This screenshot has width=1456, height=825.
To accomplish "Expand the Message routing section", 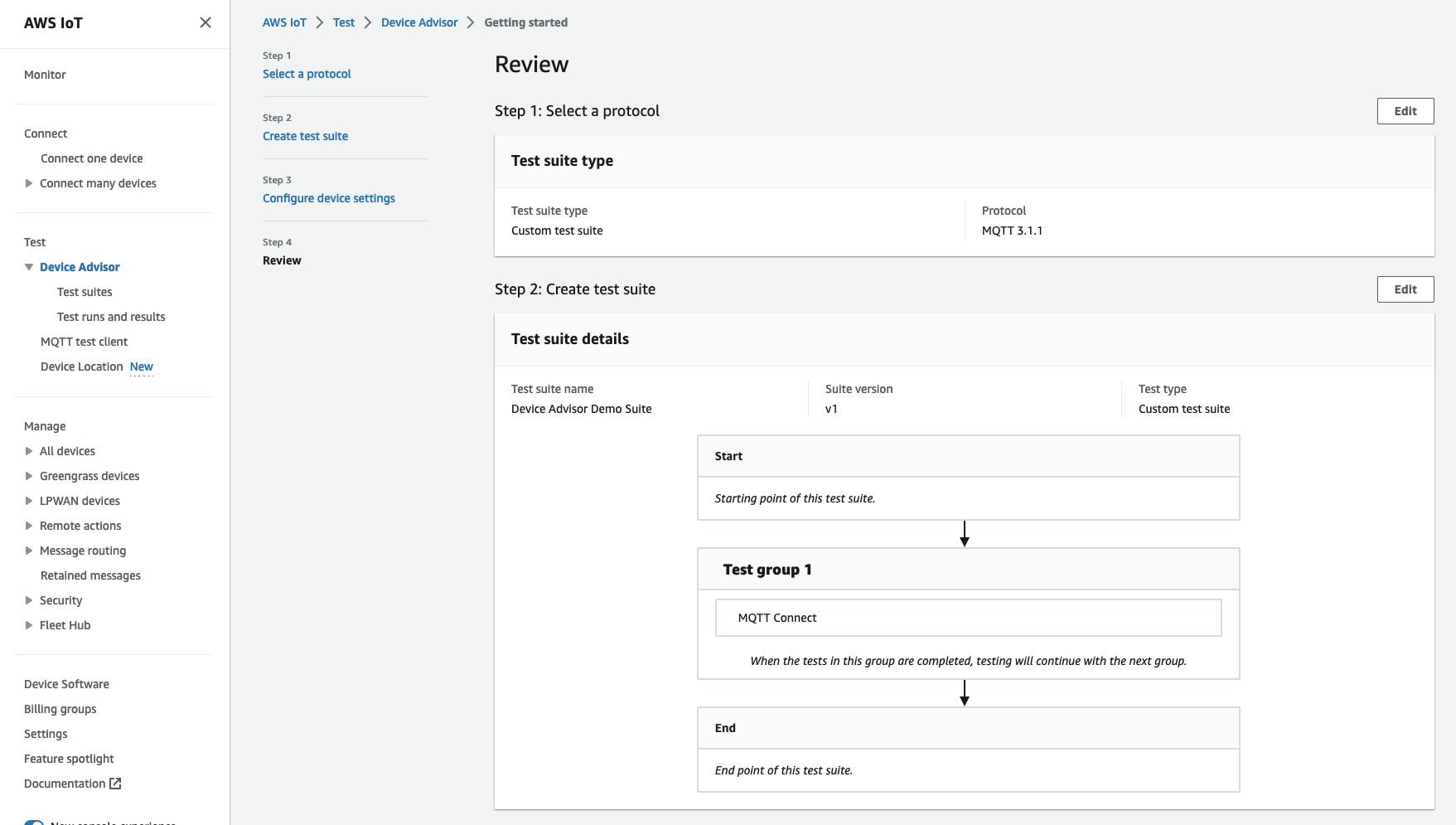I will (x=29, y=551).
